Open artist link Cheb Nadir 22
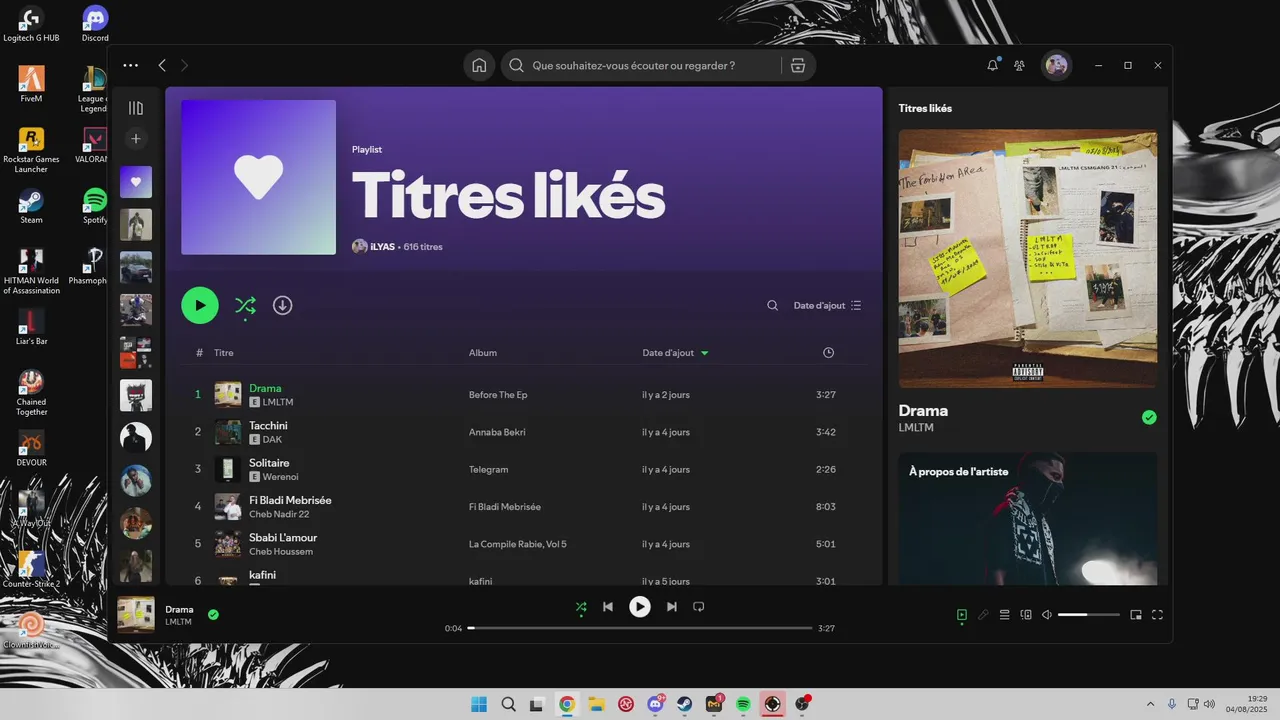1280x720 pixels. coord(279,514)
